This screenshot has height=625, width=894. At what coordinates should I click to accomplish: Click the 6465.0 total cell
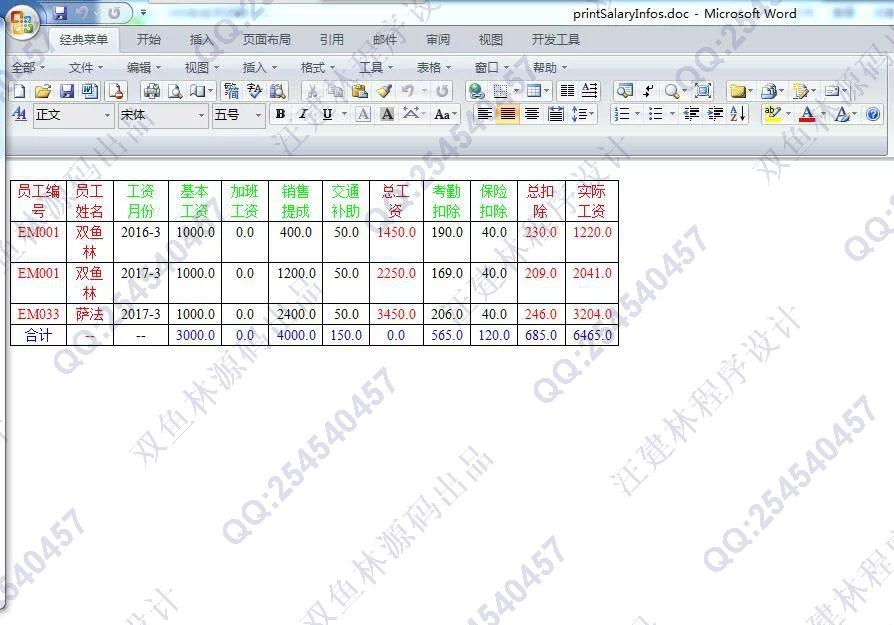tap(592, 335)
